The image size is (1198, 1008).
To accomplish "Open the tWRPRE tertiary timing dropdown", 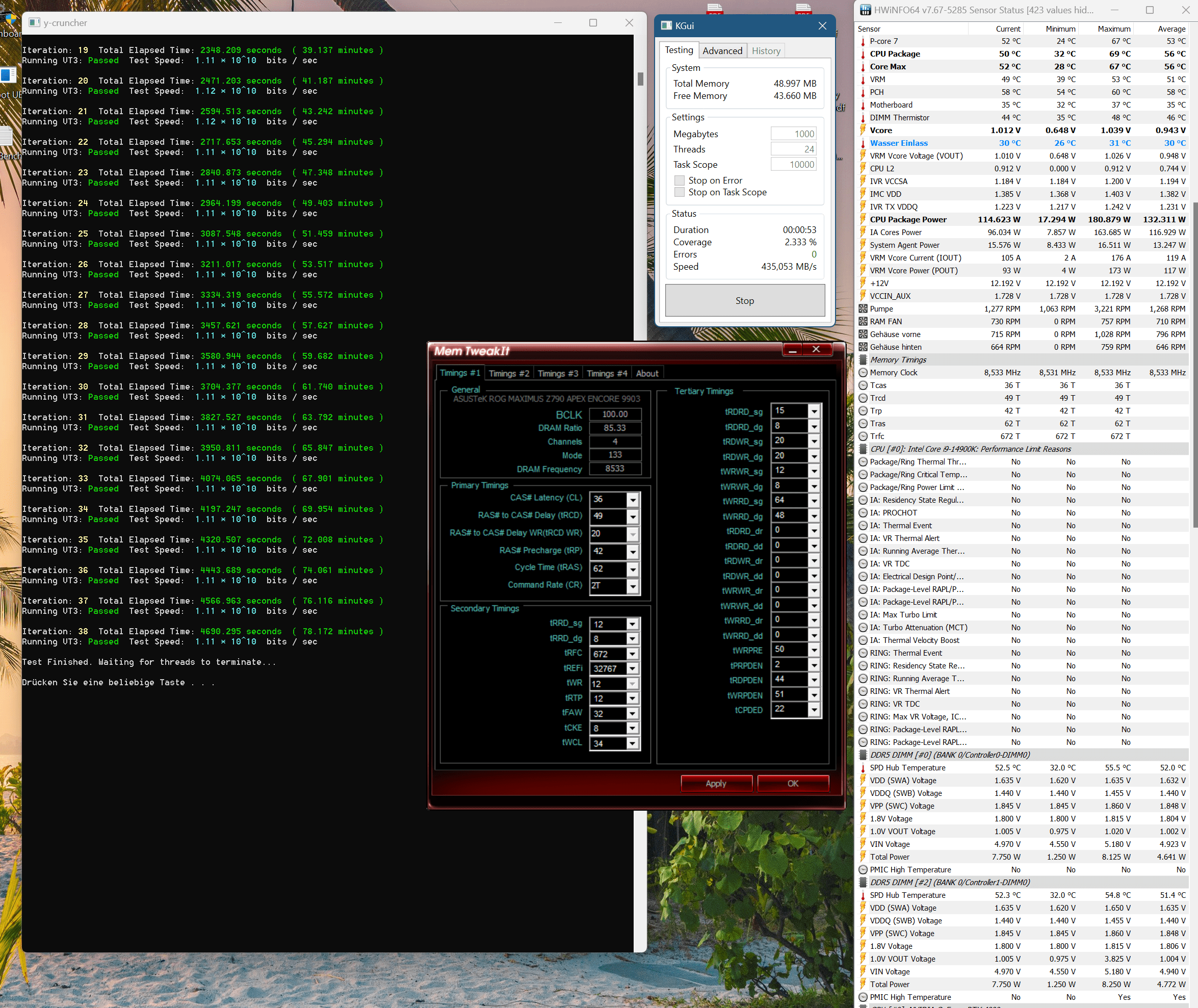I will (814, 650).
